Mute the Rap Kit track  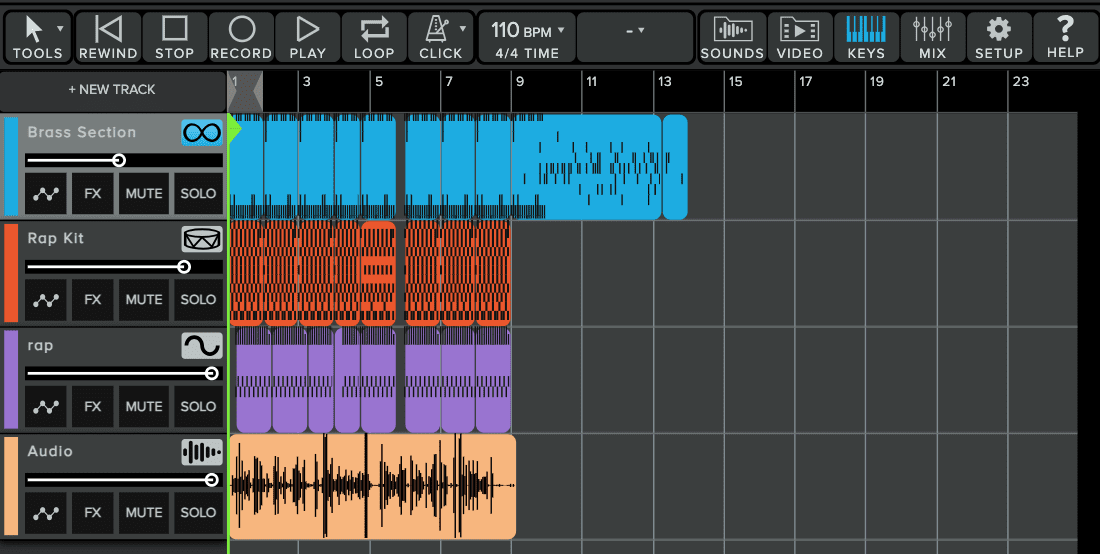pyautogui.click(x=144, y=299)
